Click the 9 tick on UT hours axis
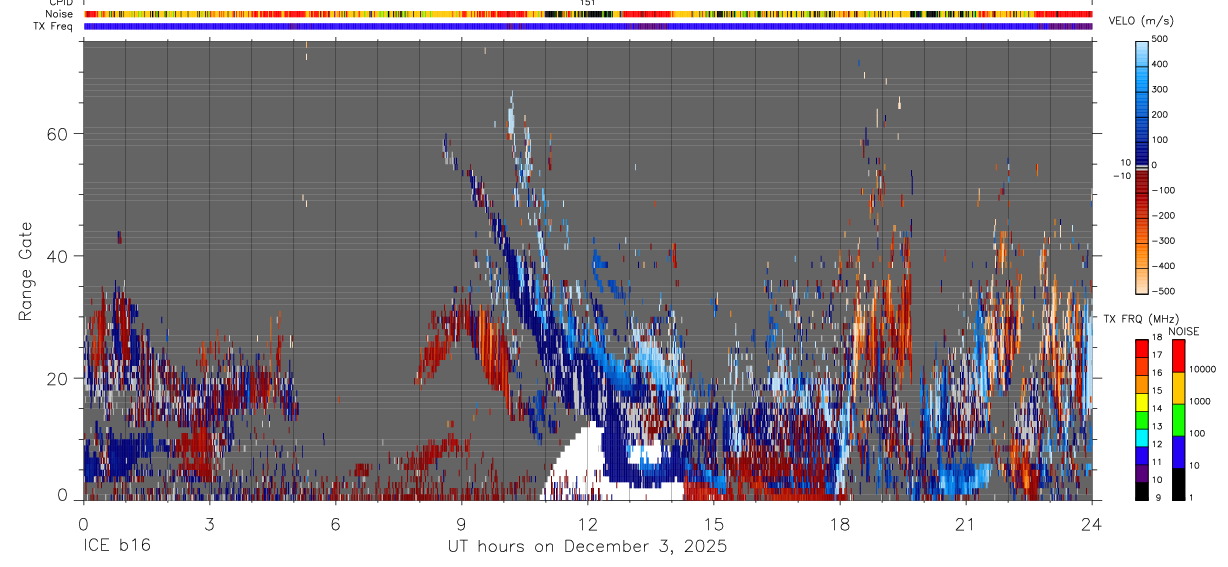The width and height of the screenshot is (1228, 567). coord(461,523)
